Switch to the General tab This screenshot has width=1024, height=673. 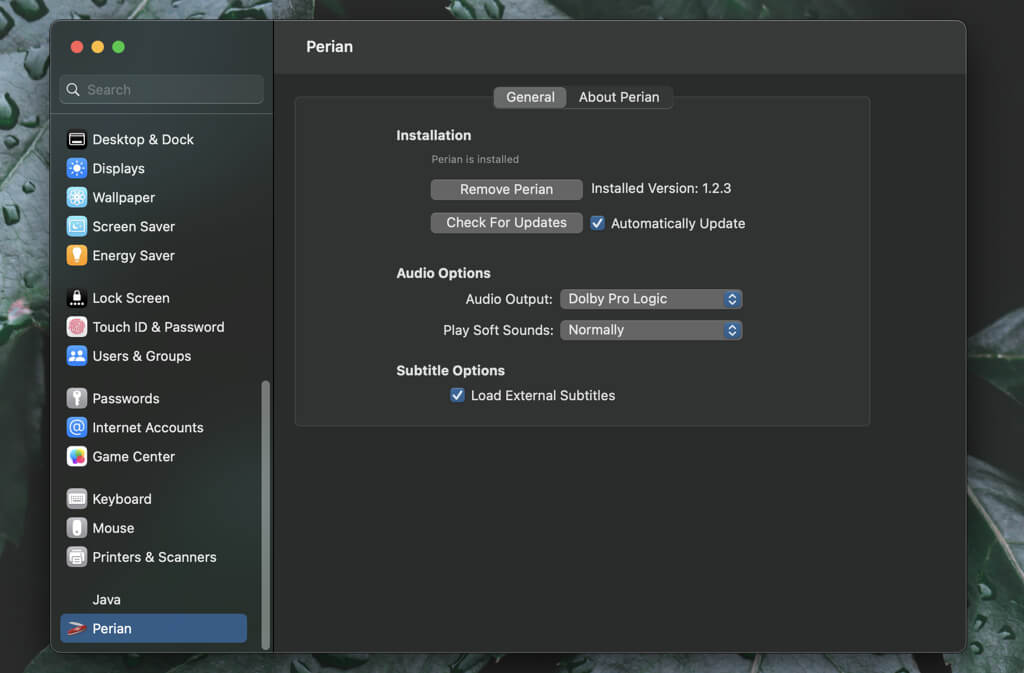tap(530, 97)
